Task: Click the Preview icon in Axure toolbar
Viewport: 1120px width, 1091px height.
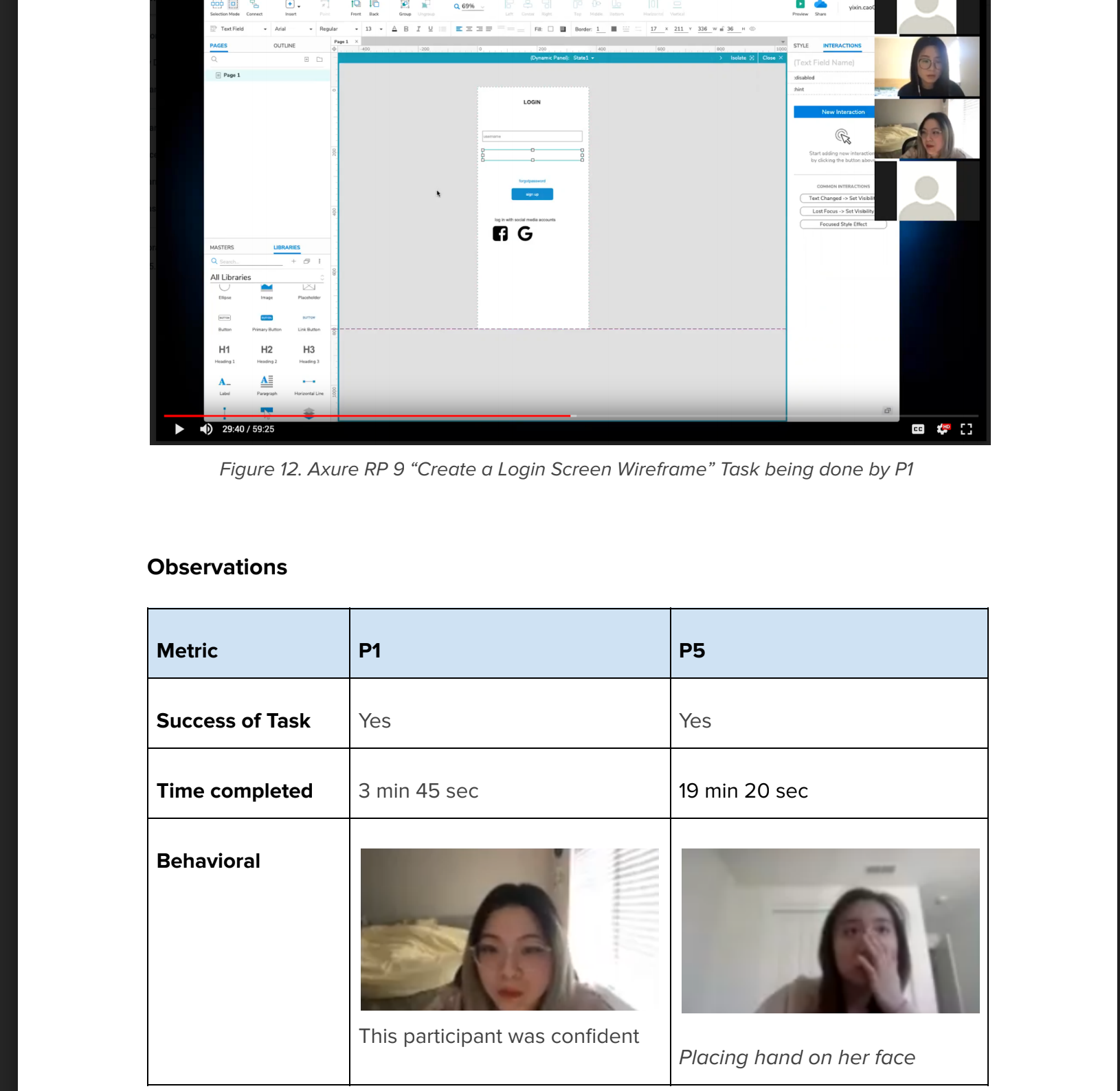Action: point(799,5)
